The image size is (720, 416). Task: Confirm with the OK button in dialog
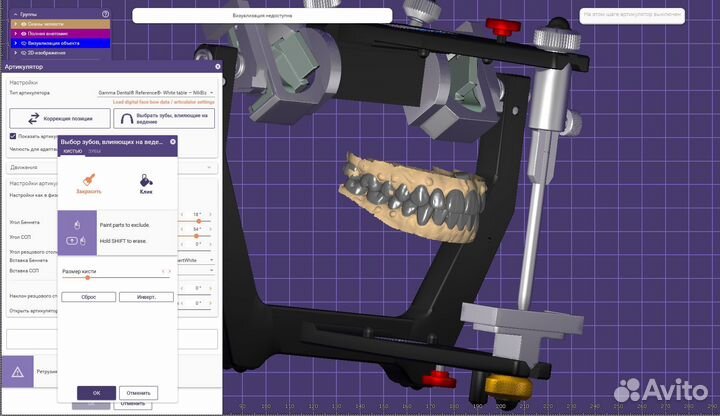tap(96, 393)
